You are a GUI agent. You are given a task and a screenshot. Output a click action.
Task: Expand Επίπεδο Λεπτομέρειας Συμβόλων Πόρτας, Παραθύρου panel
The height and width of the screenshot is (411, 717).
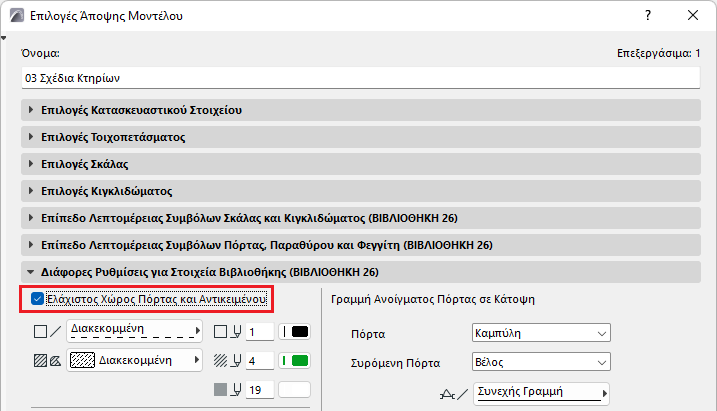[x=361, y=245]
